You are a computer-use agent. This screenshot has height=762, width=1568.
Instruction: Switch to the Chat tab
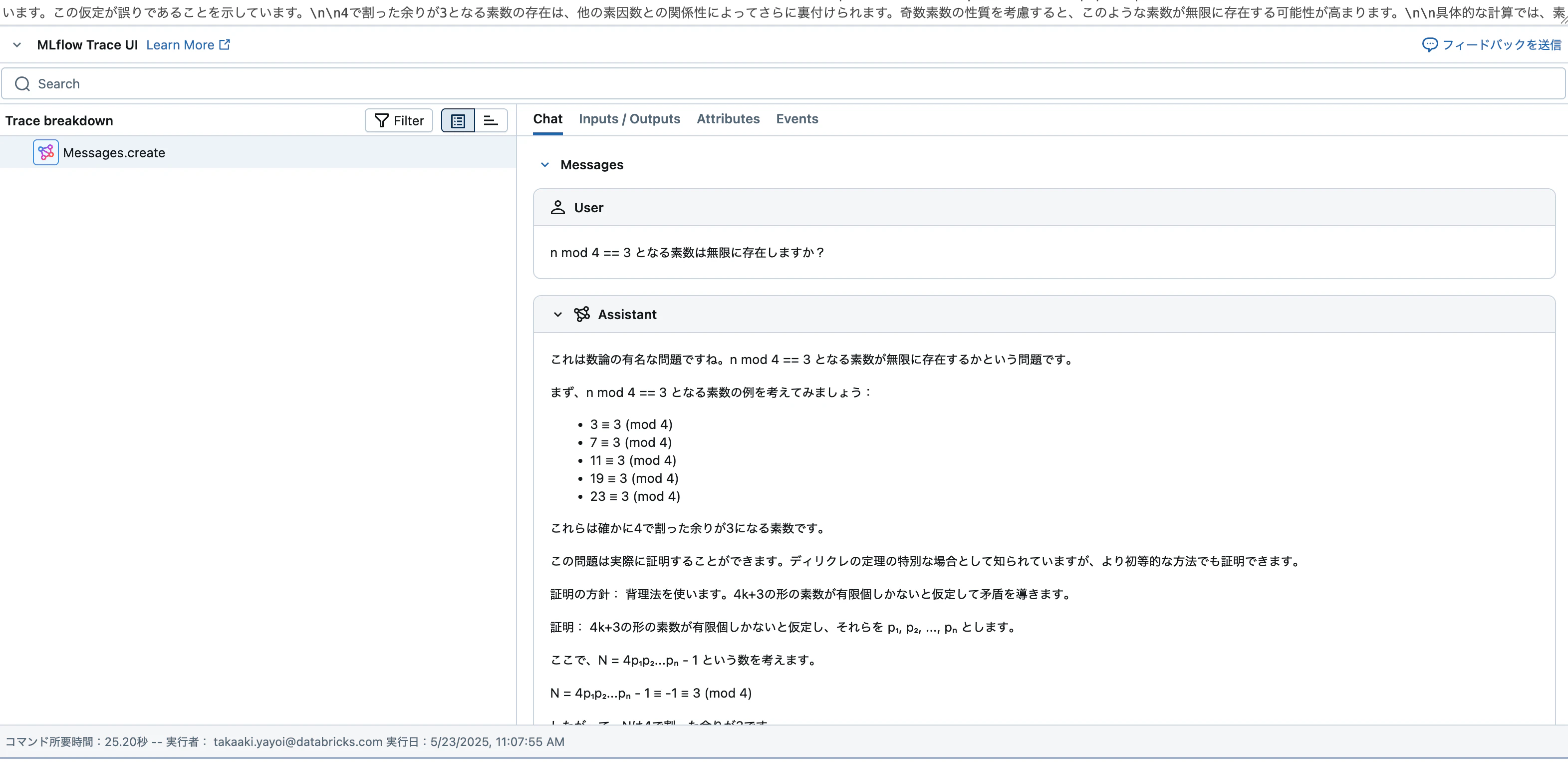pyautogui.click(x=547, y=119)
